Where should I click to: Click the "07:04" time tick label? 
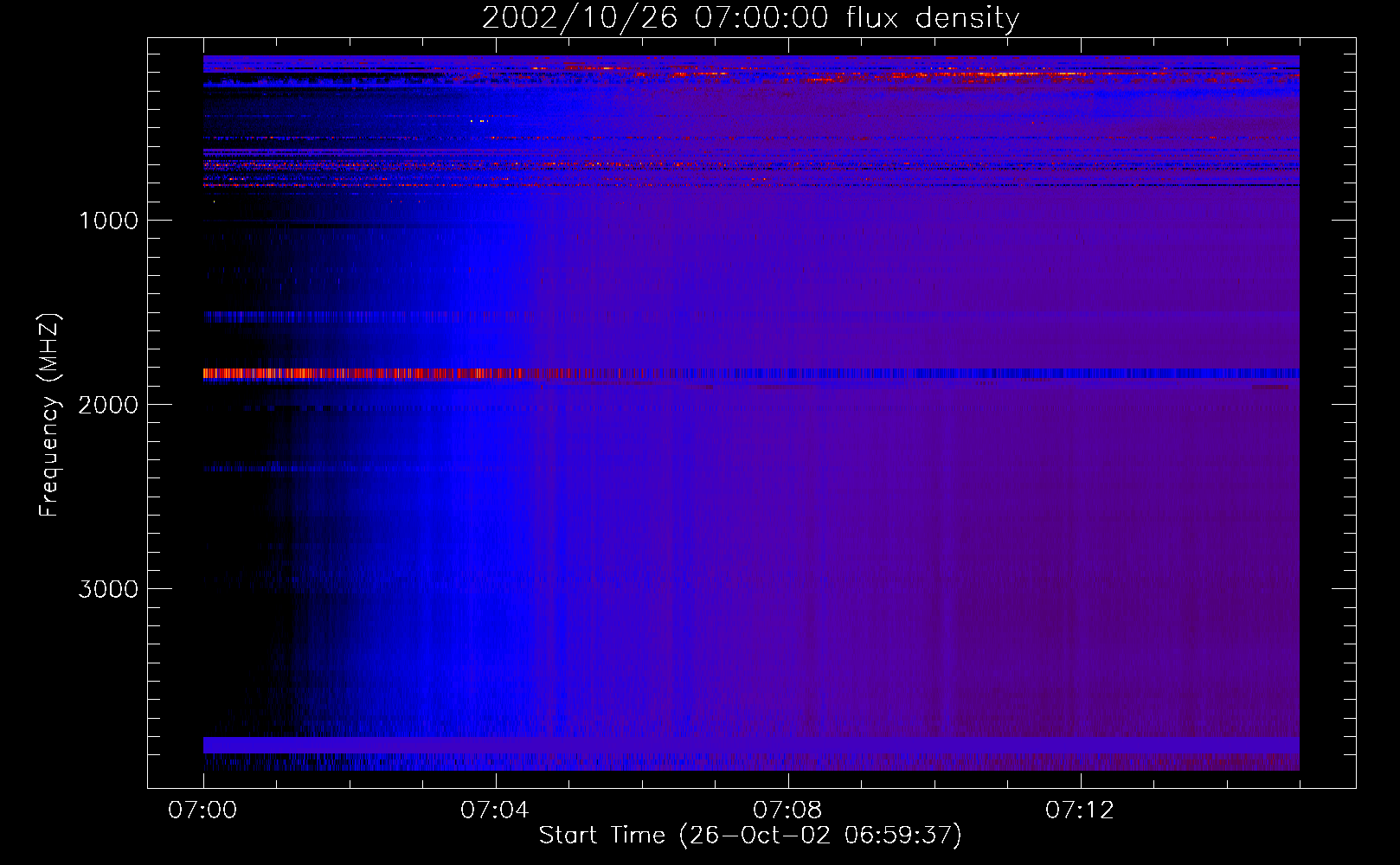(495, 810)
